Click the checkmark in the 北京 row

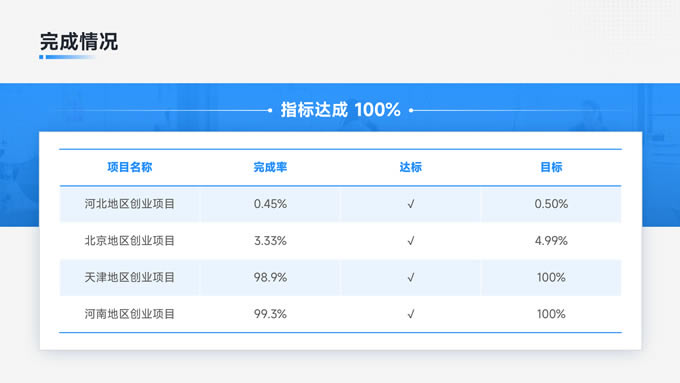tap(411, 241)
